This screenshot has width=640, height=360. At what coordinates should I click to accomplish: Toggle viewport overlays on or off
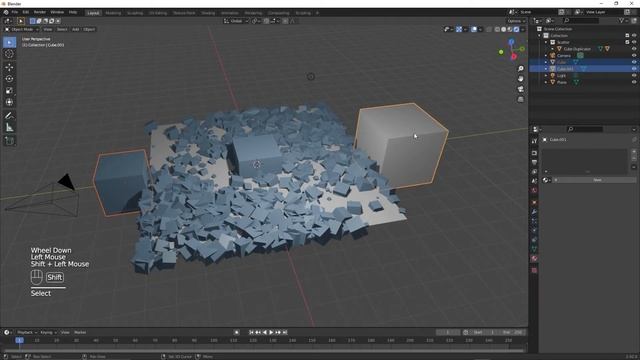coord(474,29)
